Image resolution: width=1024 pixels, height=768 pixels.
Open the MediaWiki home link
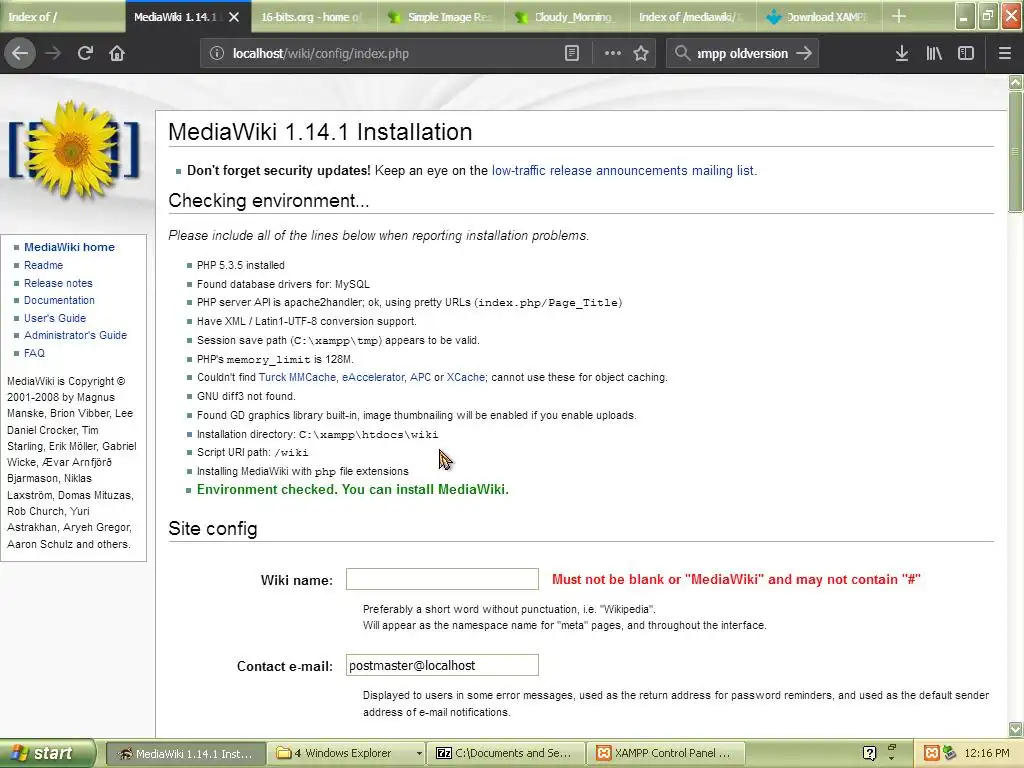[69, 247]
